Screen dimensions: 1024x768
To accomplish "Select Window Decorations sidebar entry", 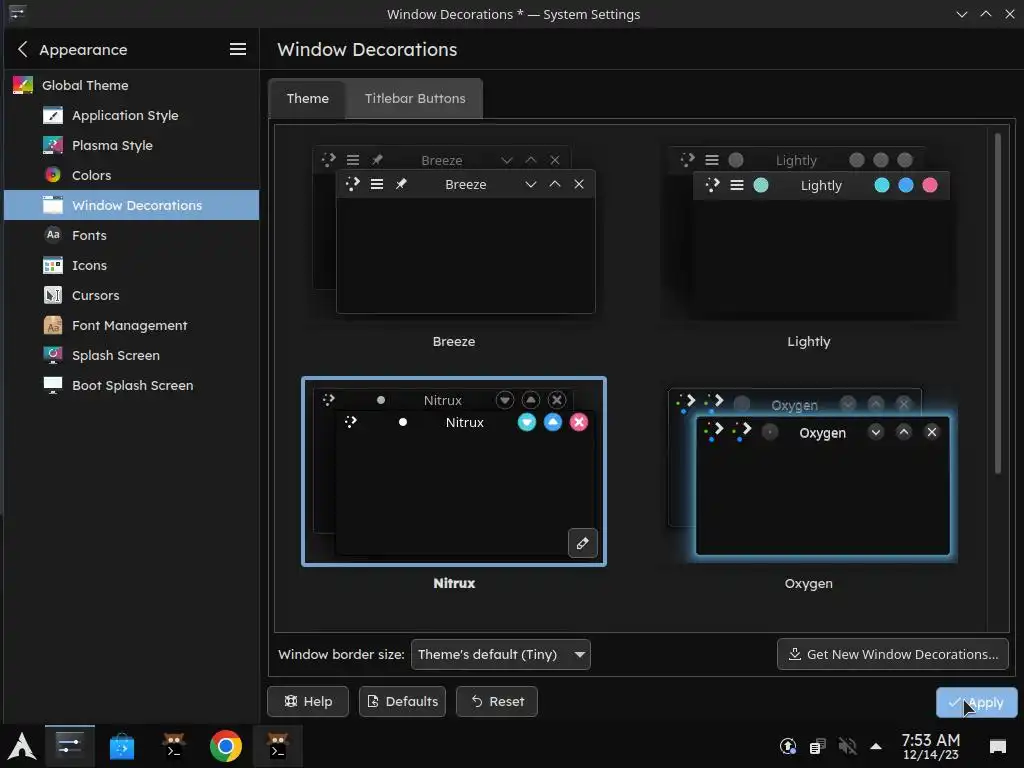I will tap(131, 205).
